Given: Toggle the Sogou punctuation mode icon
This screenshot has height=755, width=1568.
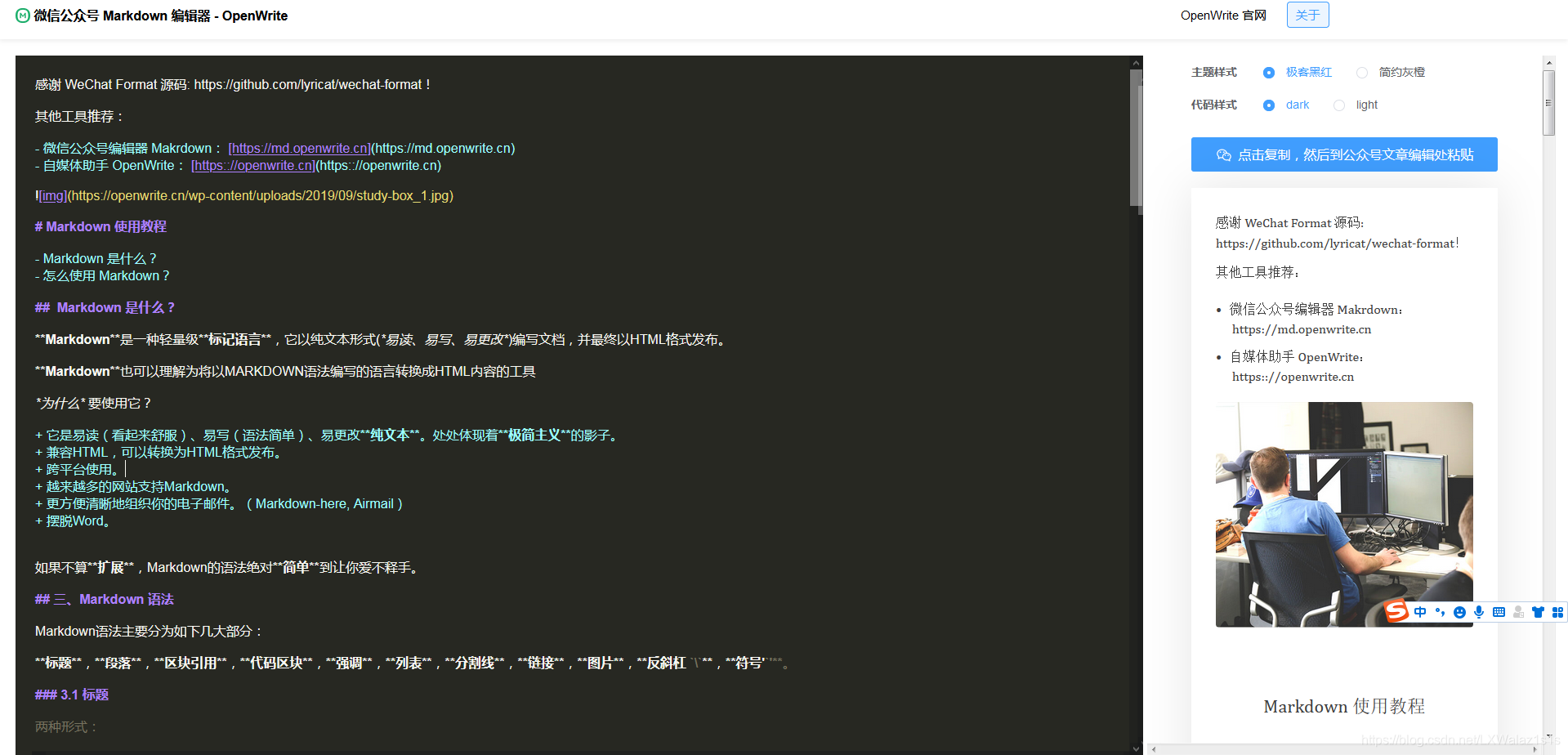Looking at the screenshot, I should click(x=1440, y=612).
